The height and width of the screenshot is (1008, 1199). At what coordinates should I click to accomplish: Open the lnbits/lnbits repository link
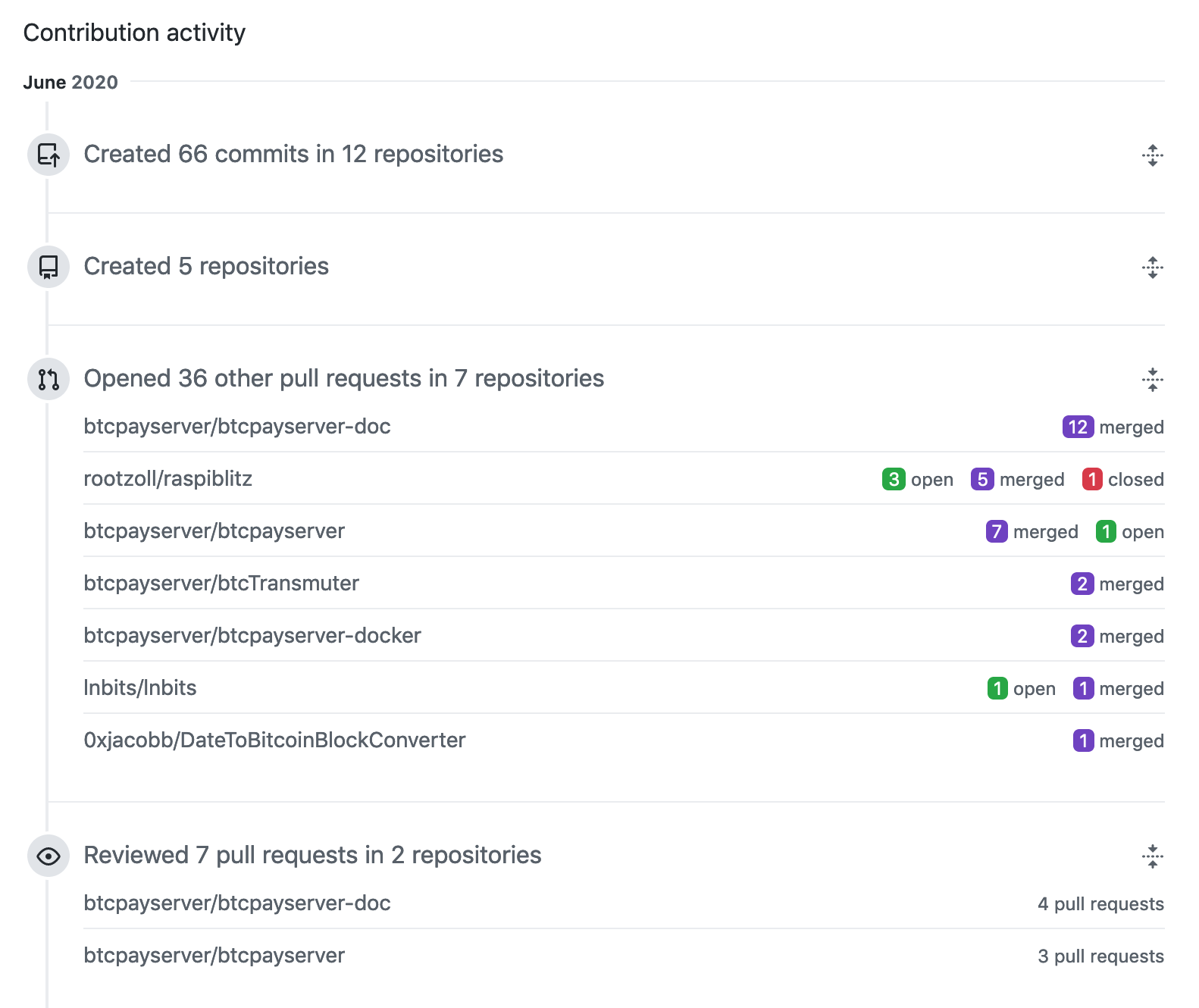tap(140, 688)
